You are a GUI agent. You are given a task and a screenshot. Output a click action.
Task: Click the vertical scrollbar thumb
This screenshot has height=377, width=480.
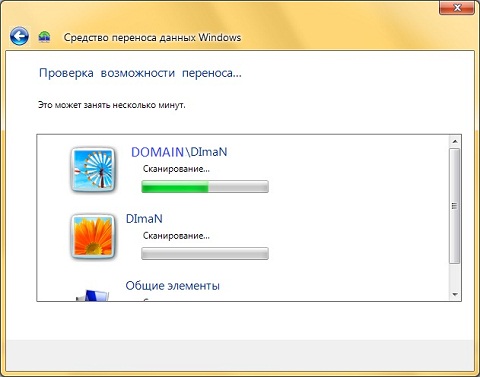point(455,206)
